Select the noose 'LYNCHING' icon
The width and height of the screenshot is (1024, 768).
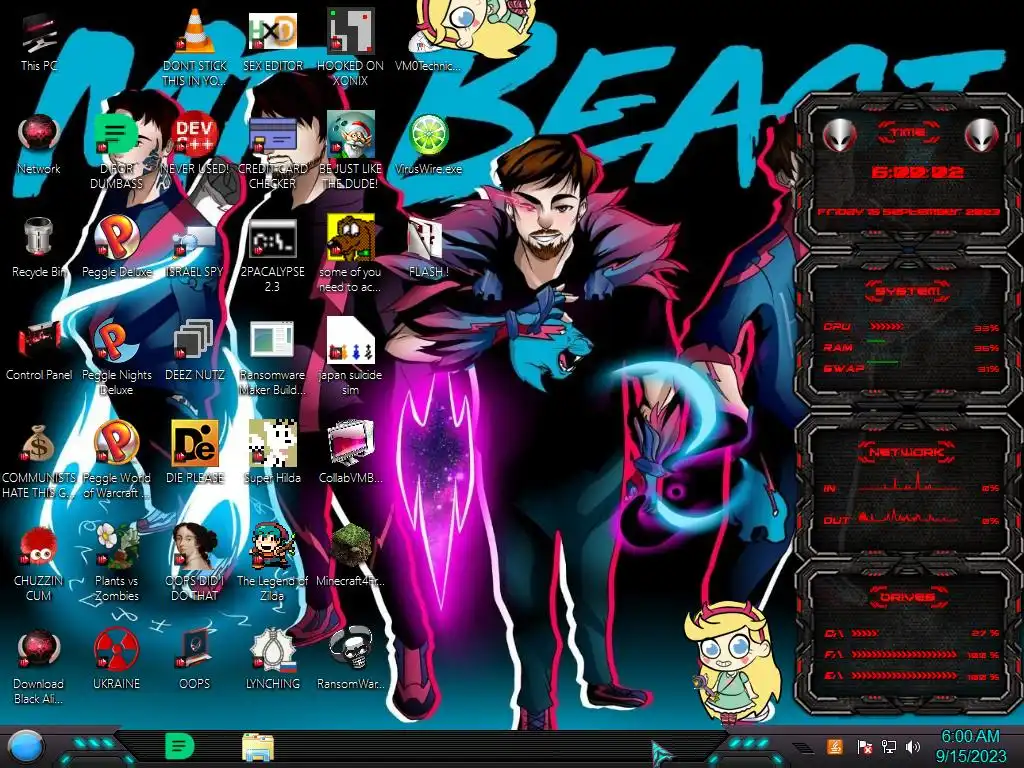tap(273, 660)
